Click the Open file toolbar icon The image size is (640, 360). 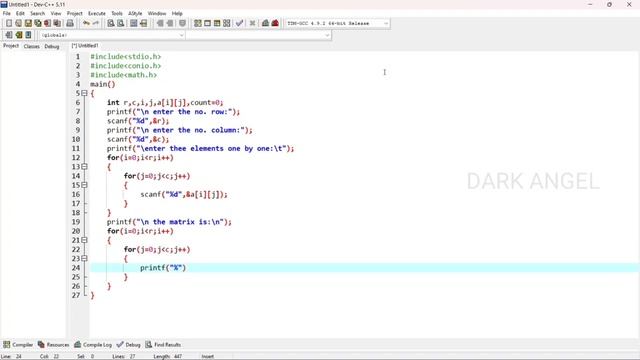pyautogui.click(x=18, y=23)
